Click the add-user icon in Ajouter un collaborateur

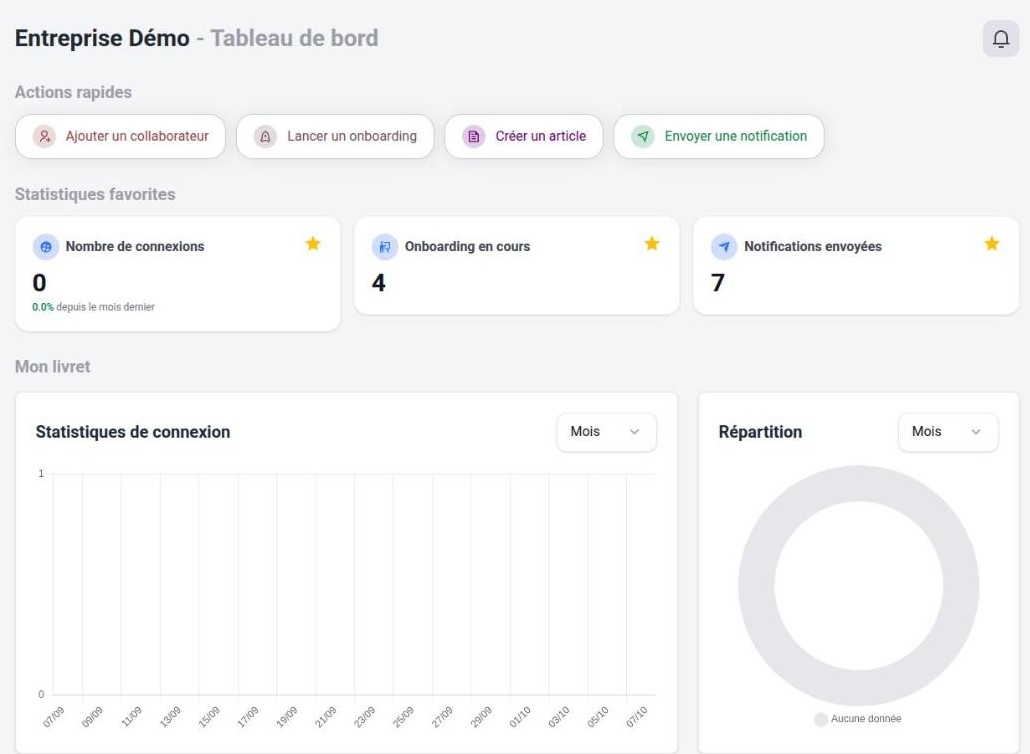click(x=45, y=137)
